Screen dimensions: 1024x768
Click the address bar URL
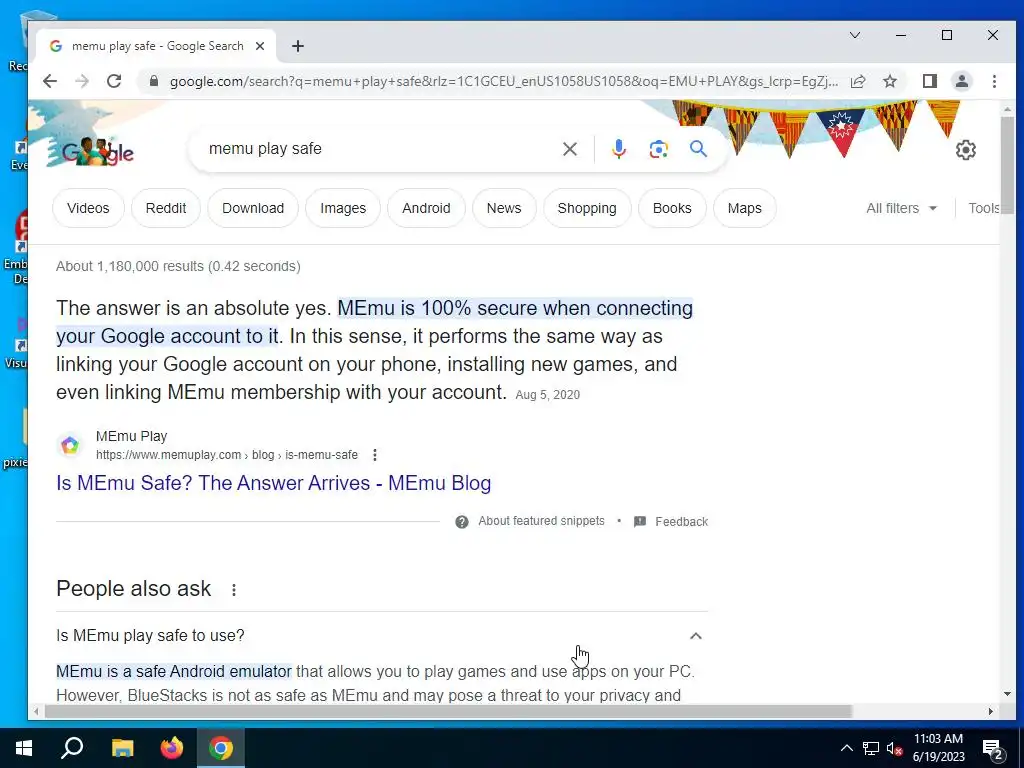click(x=503, y=81)
